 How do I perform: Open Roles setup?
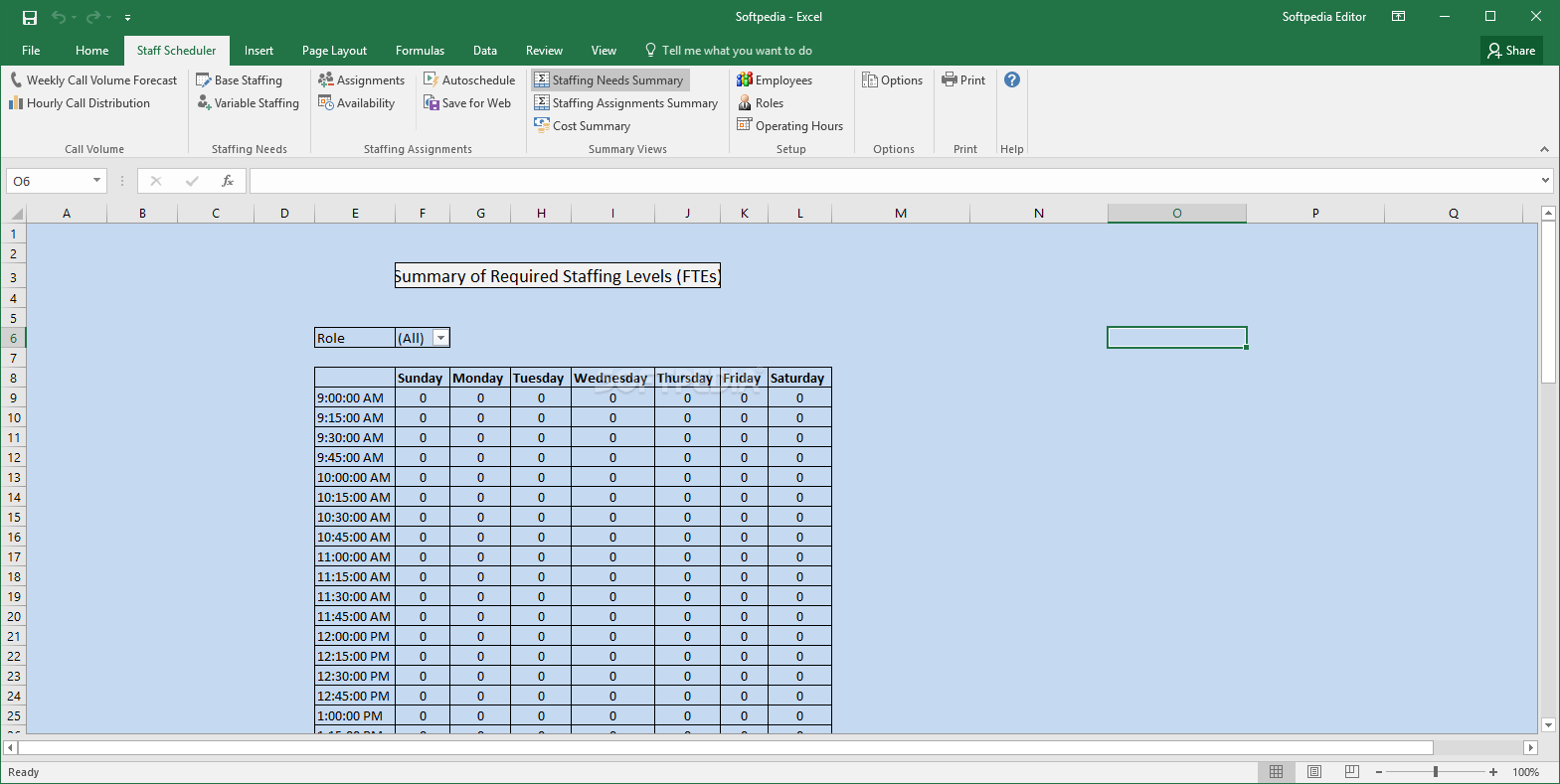point(761,103)
